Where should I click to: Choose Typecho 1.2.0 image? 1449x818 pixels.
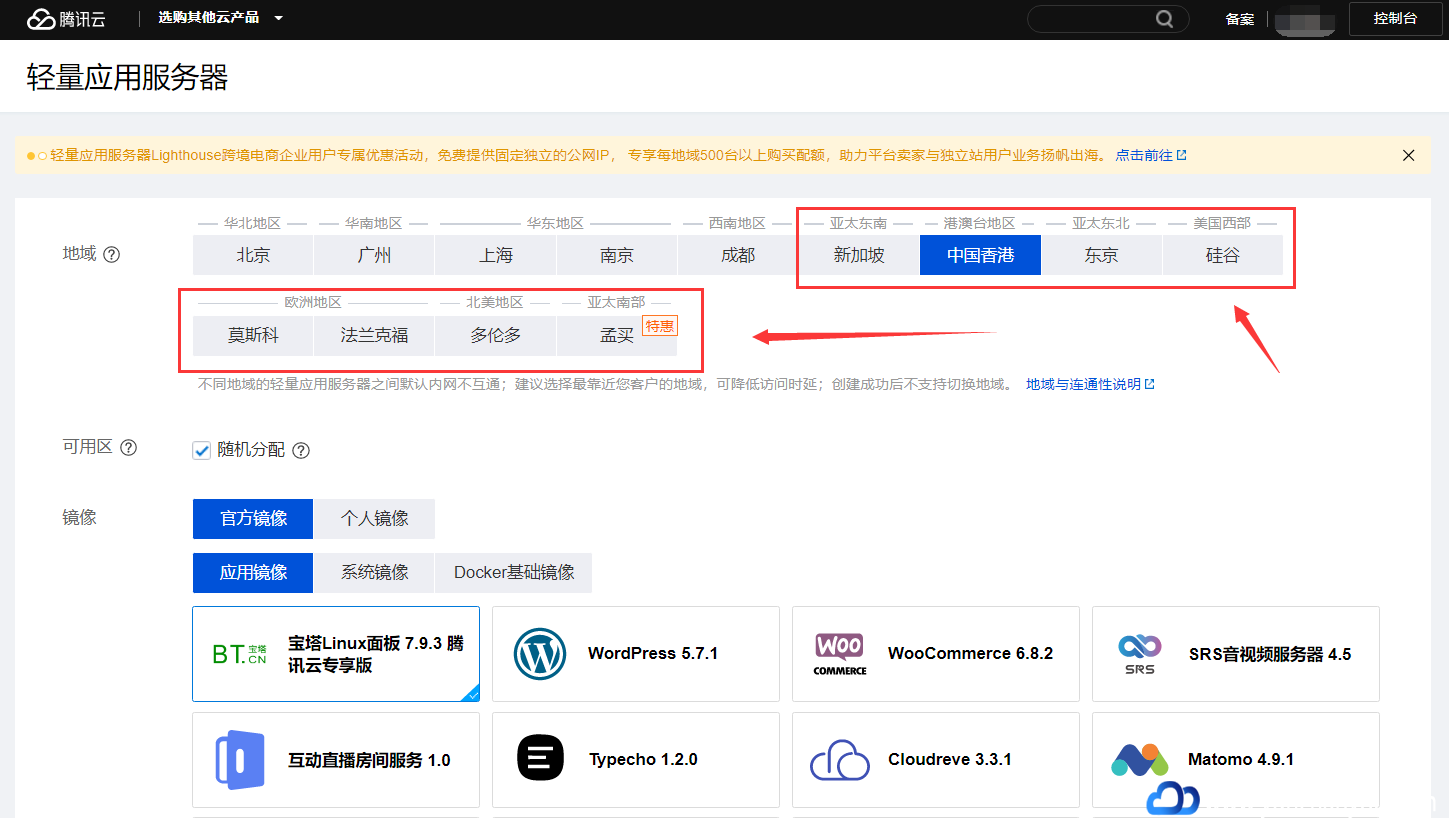click(636, 760)
